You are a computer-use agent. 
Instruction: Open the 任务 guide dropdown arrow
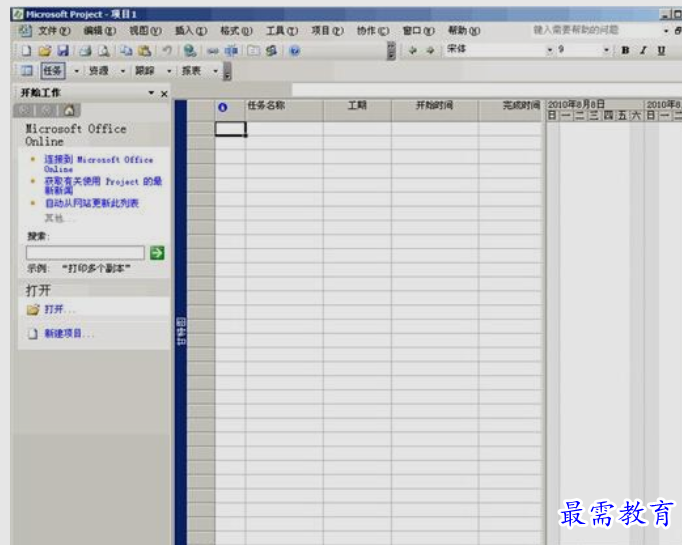[x=77, y=70]
